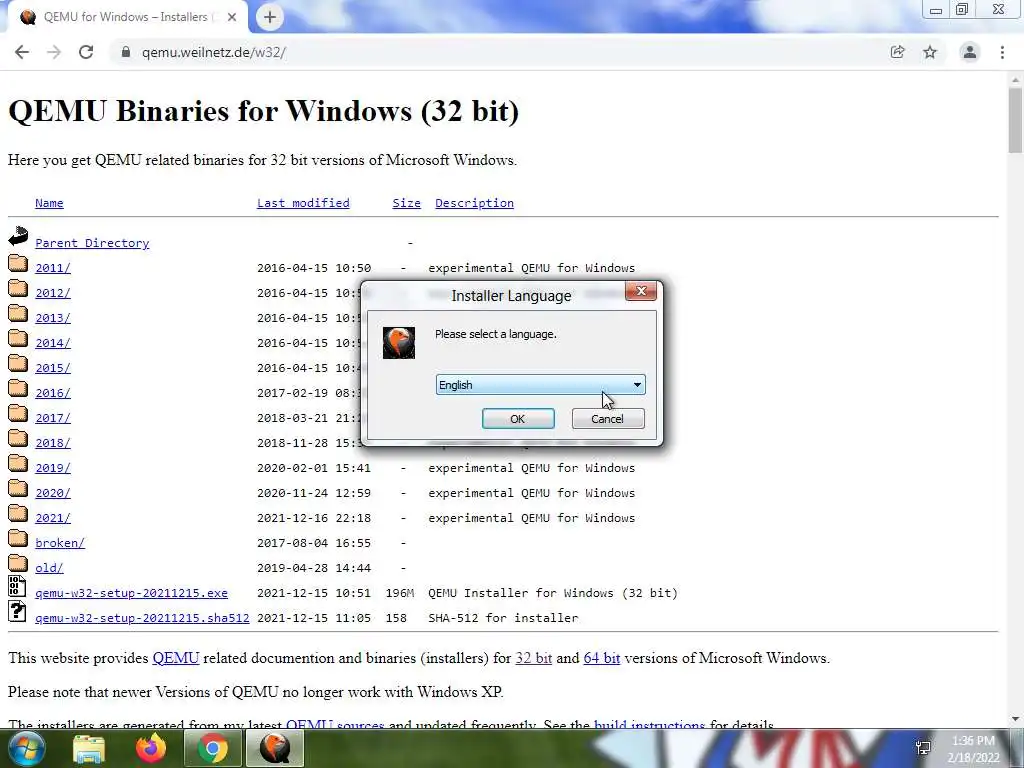The width and height of the screenshot is (1024, 768).
Task: Click the folder icon beside 2013/
Action: [18, 313]
